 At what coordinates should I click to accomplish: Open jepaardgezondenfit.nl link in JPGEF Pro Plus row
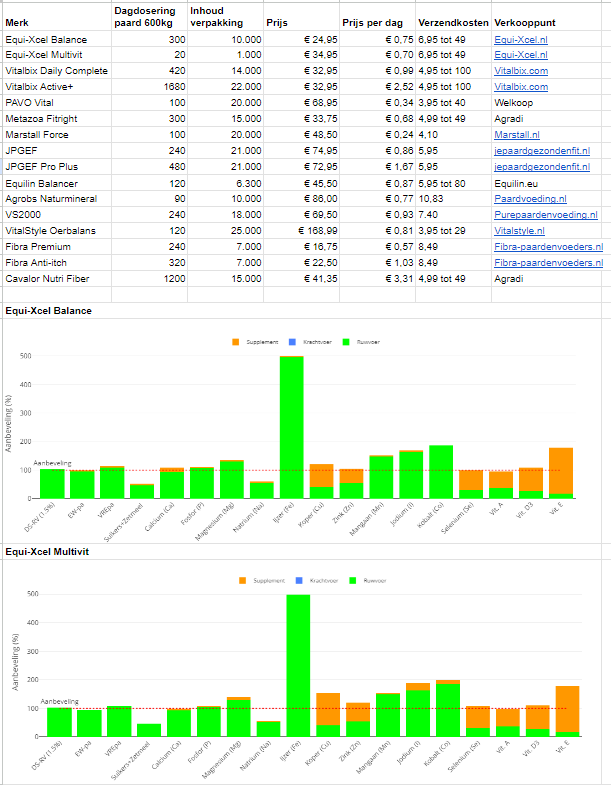click(x=542, y=167)
